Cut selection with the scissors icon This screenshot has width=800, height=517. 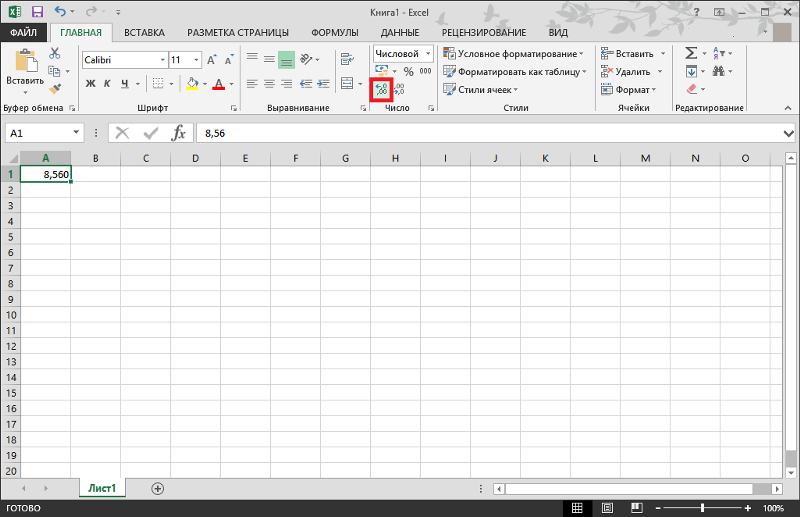click(x=54, y=53)
